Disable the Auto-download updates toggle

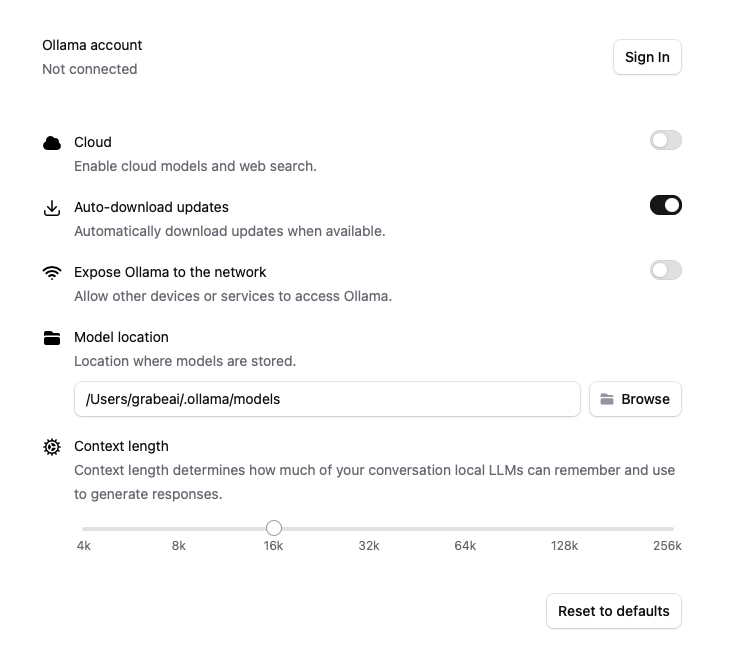pyautogui.click(x=666, y=205)
